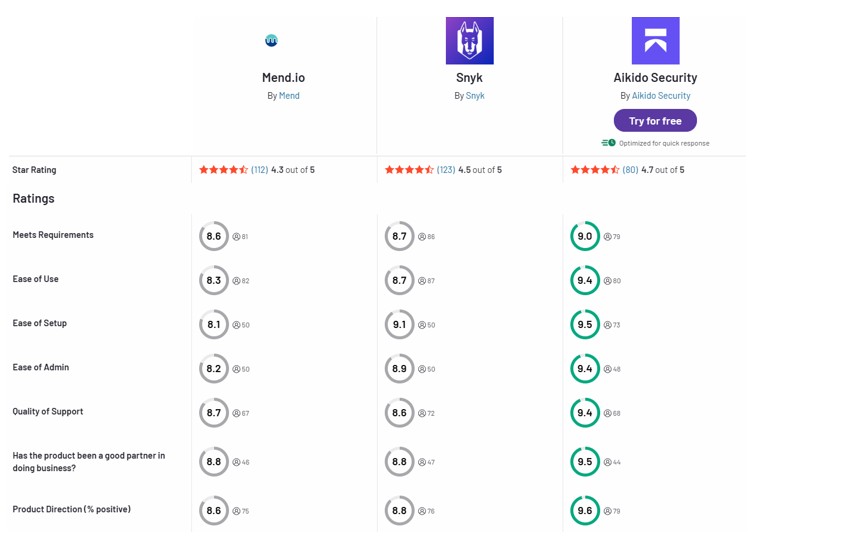Click Aikido's Ease of Admin 9.4 circle
This screenshot has width=859, height=552.
pyautogui.click(x=585, y=369)
